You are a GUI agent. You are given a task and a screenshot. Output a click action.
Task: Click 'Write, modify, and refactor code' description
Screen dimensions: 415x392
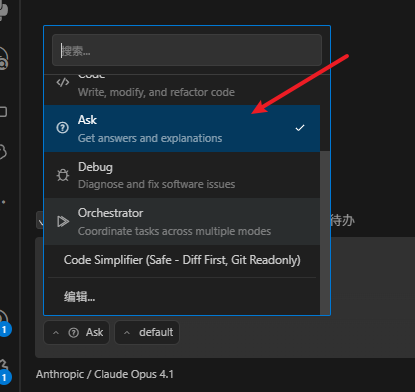pos(156,92)
